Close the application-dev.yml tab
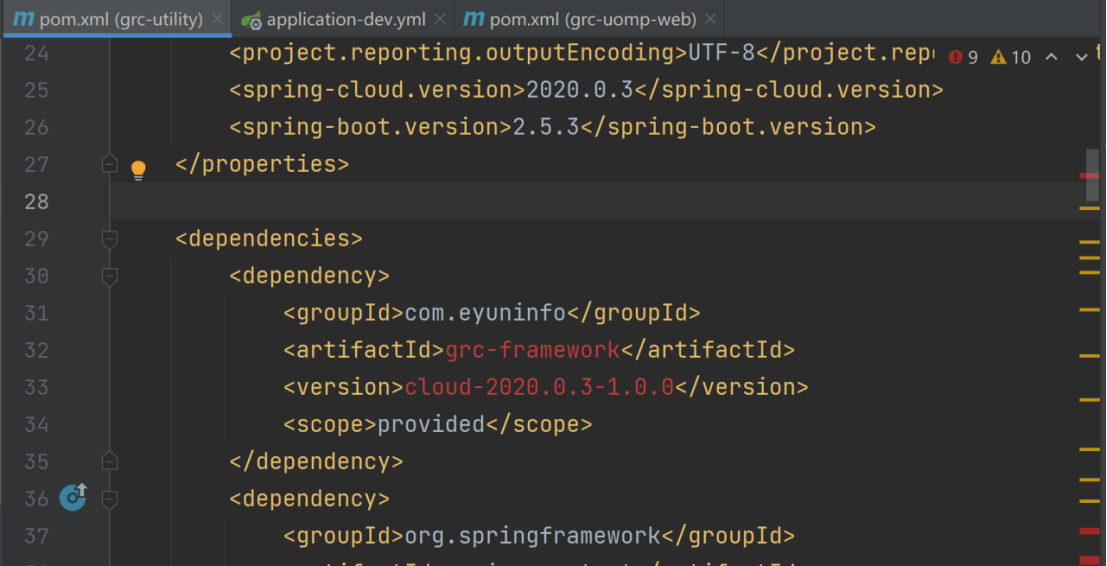The height and width of the screenshot is (566, 1107). tap(440, 19)
